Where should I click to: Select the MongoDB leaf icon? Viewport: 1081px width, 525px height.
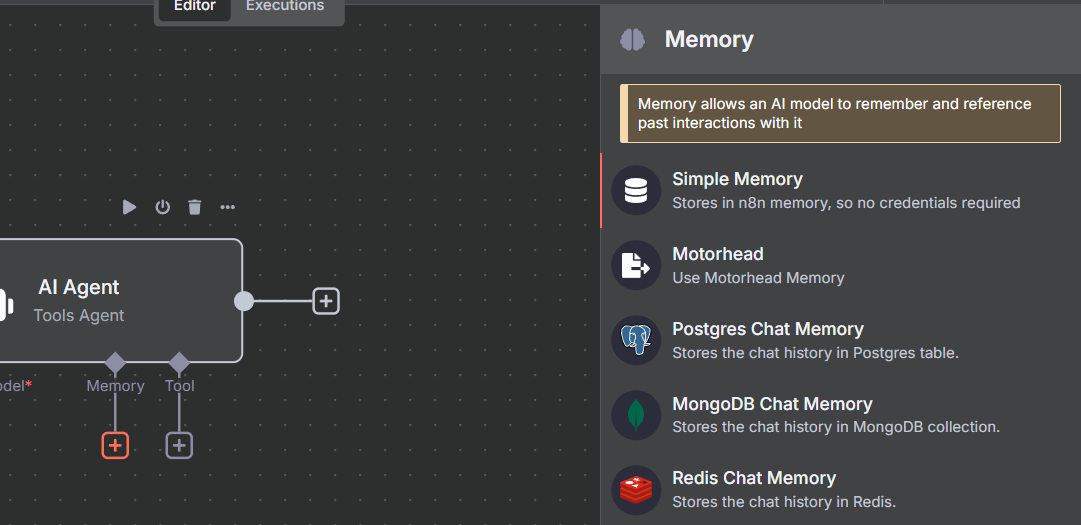pos(636,415)
